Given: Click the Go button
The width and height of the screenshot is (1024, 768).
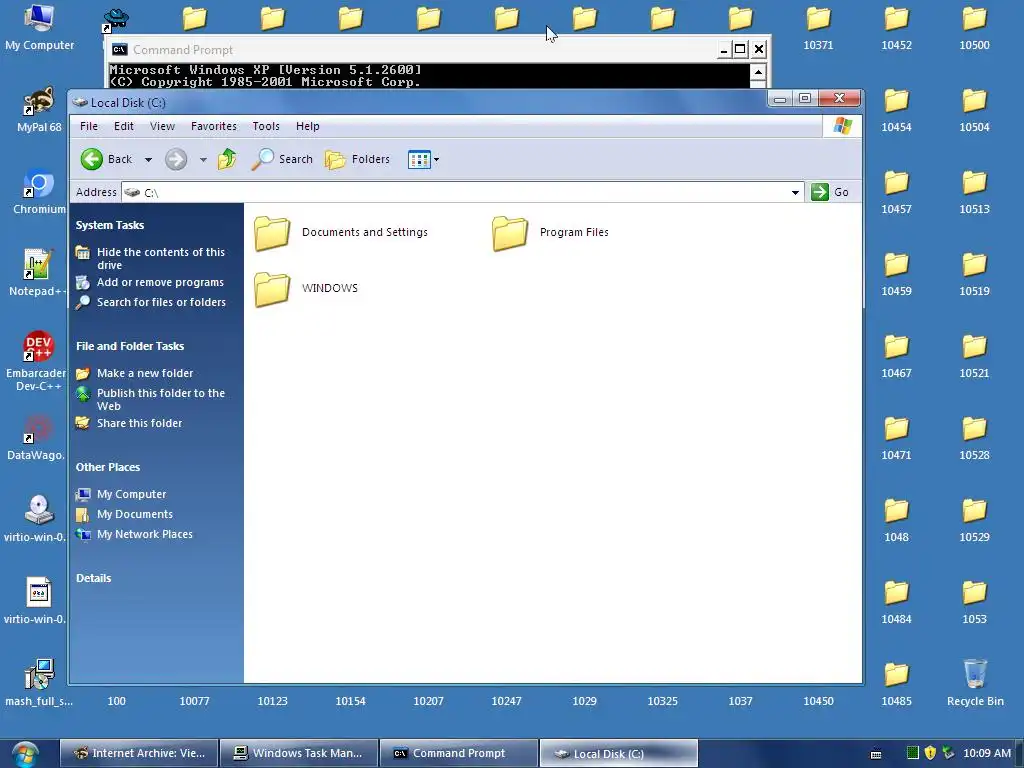Looking at the screenshot, I should [x=829, y=192].
